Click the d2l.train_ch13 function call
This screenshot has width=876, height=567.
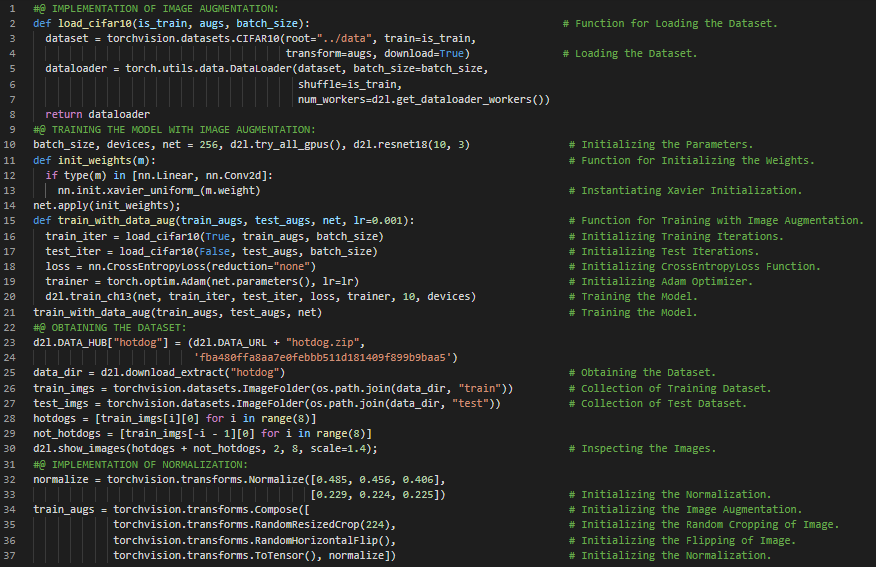tap(90, 297)
